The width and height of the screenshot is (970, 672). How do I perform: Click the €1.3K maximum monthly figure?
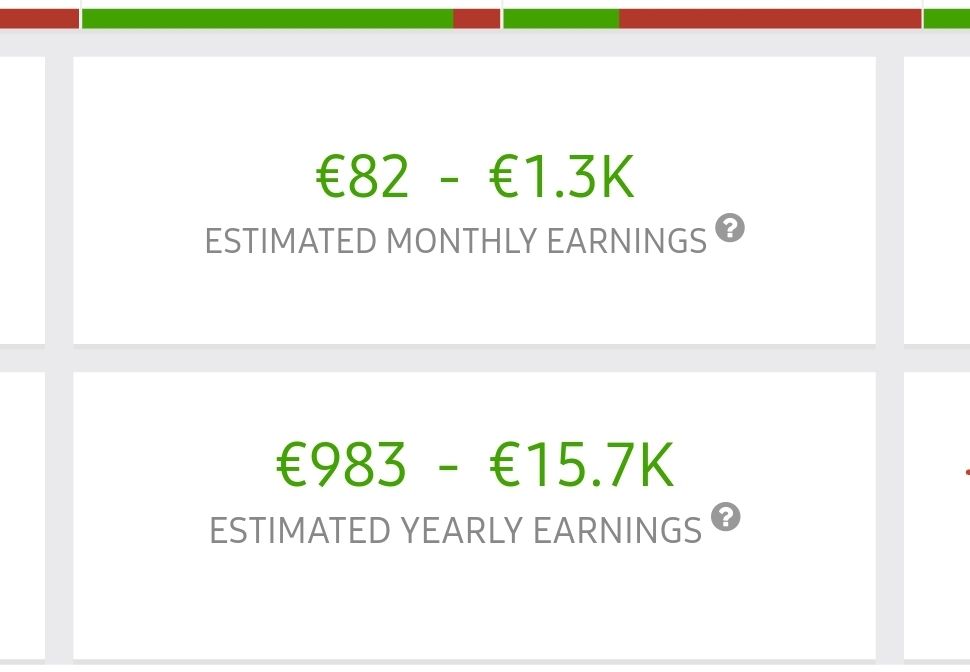tap(561, 177)
